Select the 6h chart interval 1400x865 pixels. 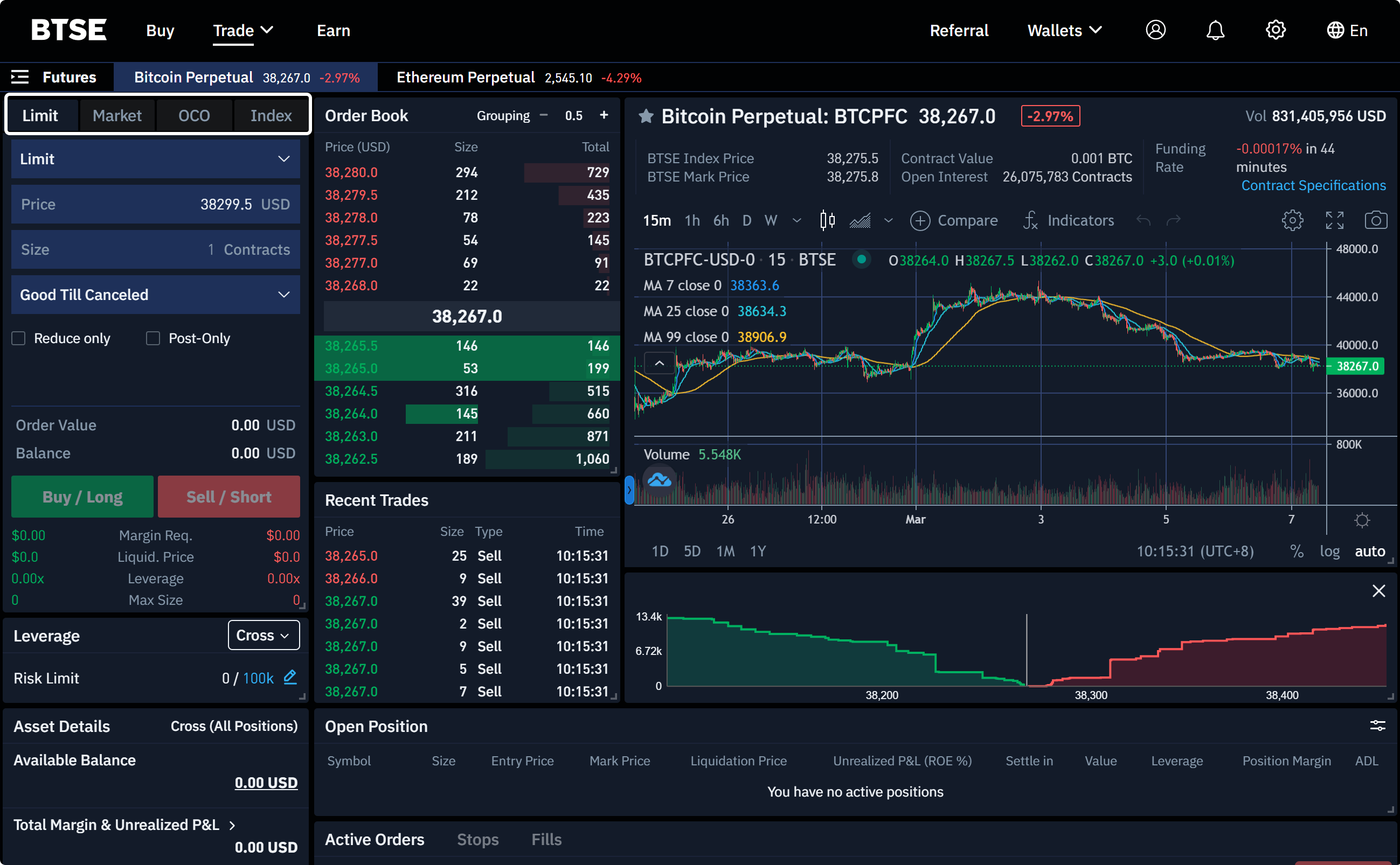[x=720, y=220]
